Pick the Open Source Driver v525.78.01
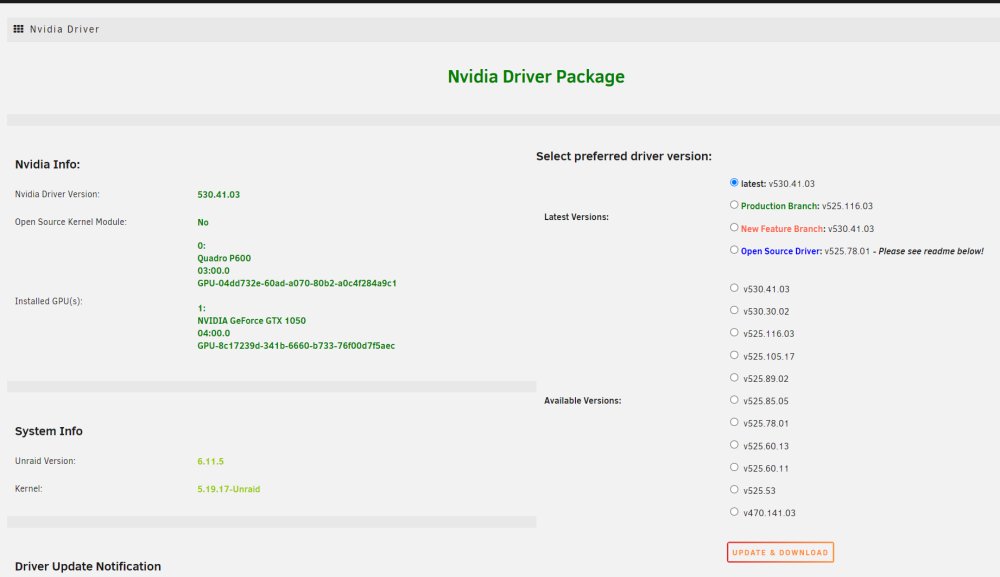Viewport: 1000px width, 577px height. (x=734, y=250)
